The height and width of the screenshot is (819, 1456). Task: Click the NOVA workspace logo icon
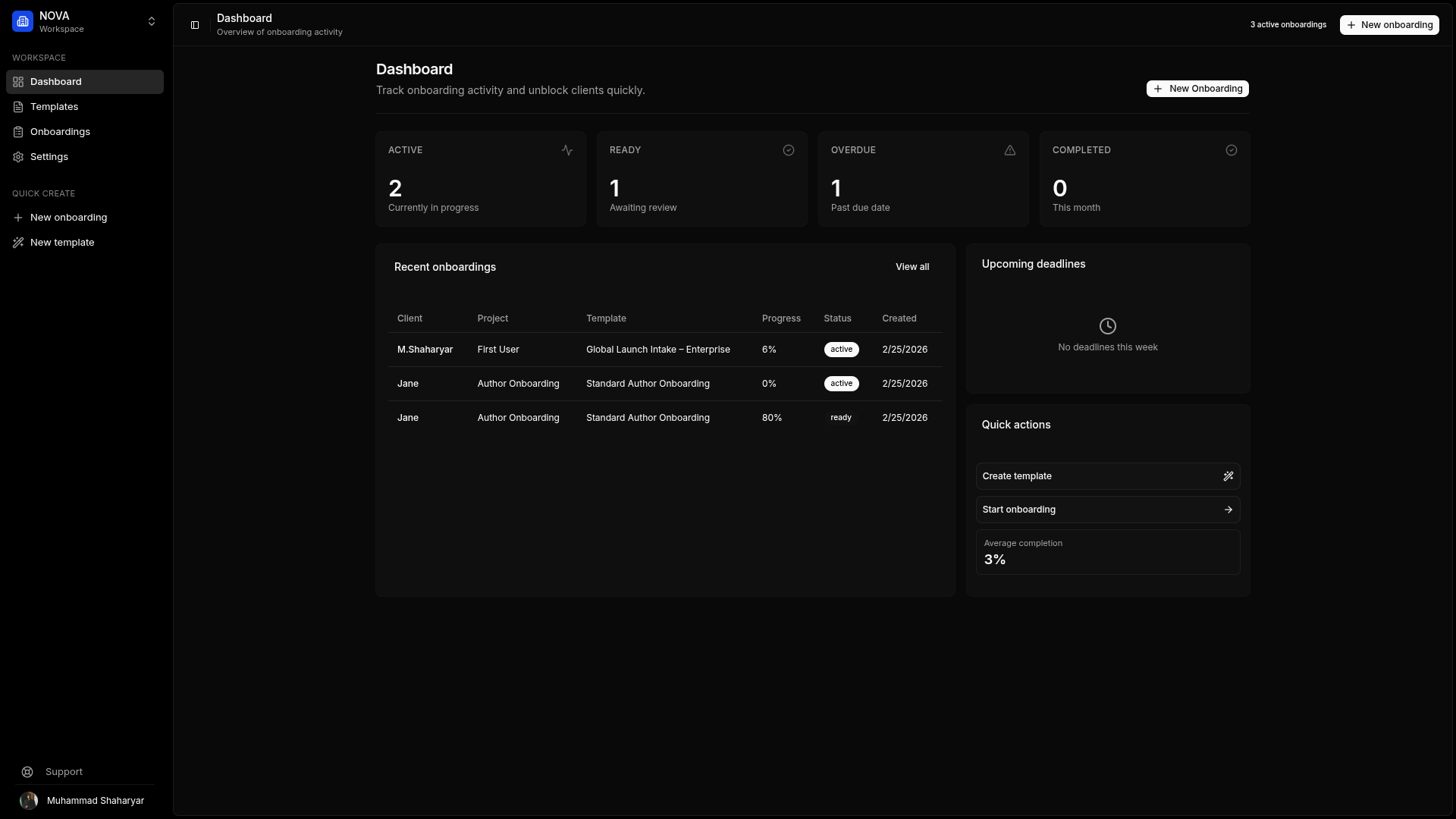(x=22, y=21)
